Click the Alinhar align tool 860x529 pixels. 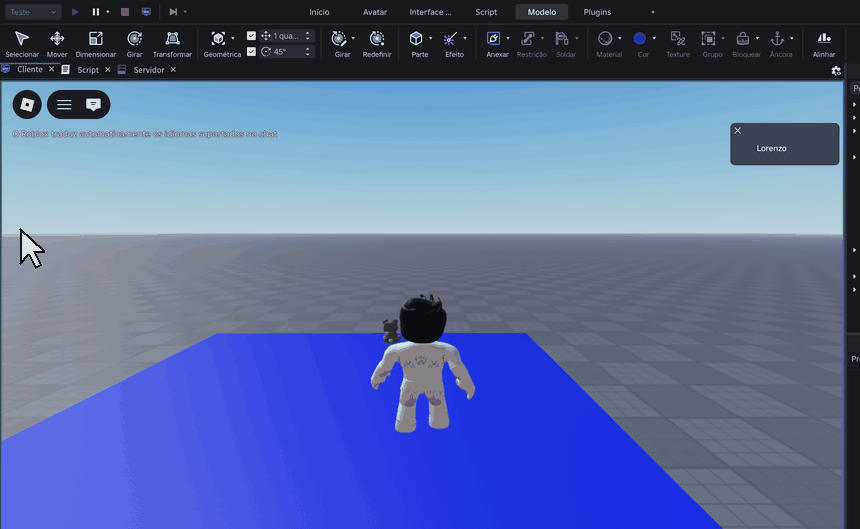(824, 44)
